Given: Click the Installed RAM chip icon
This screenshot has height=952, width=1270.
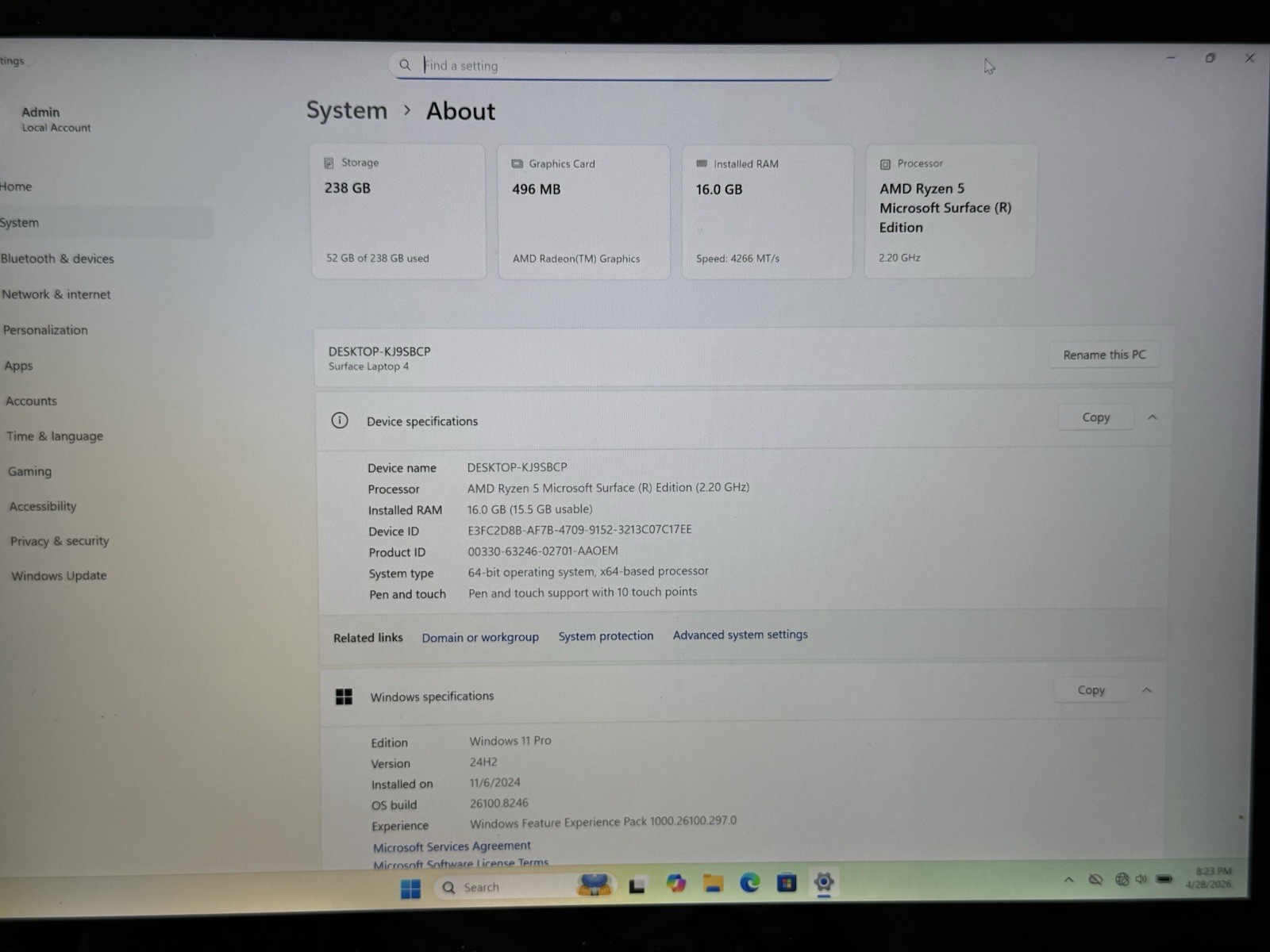Looking at the screenshot, I should (702, 163).
